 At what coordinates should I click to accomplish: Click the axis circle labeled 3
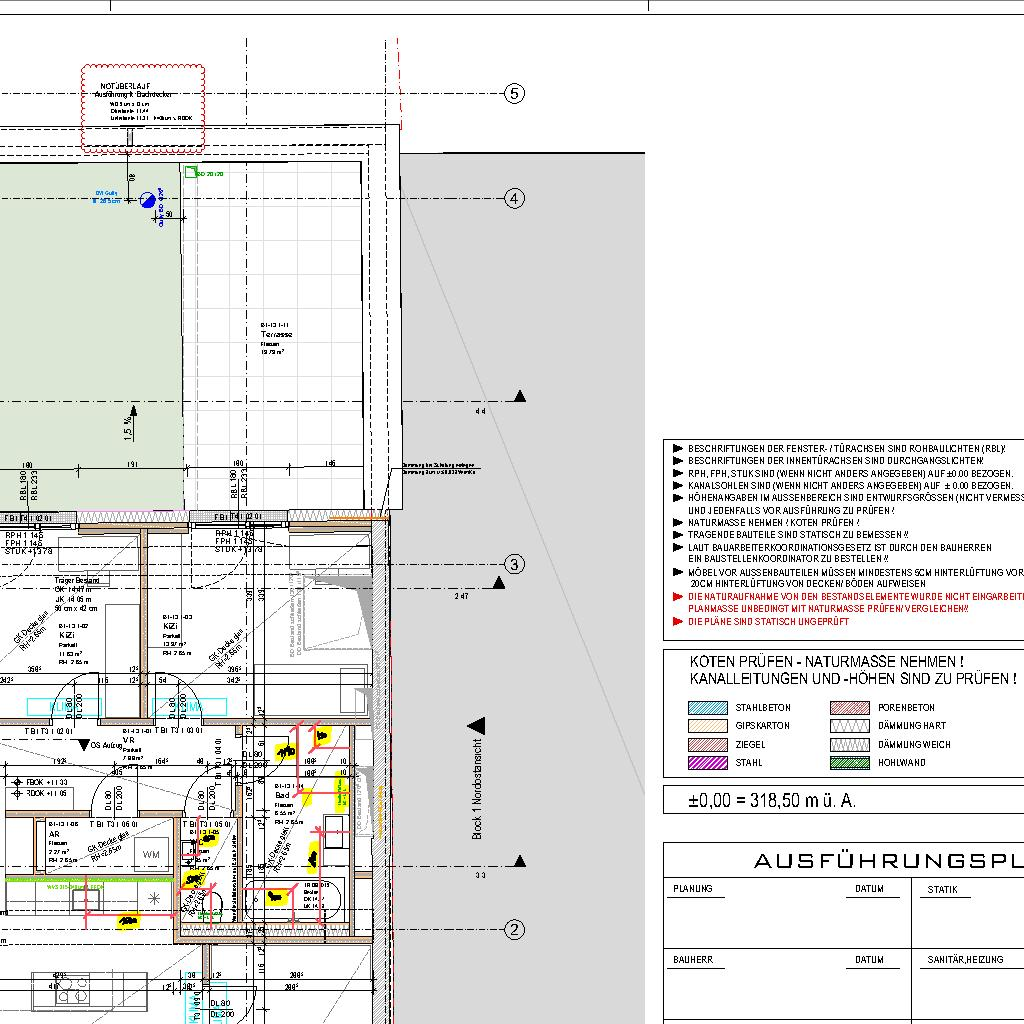[x=514, y=564]
